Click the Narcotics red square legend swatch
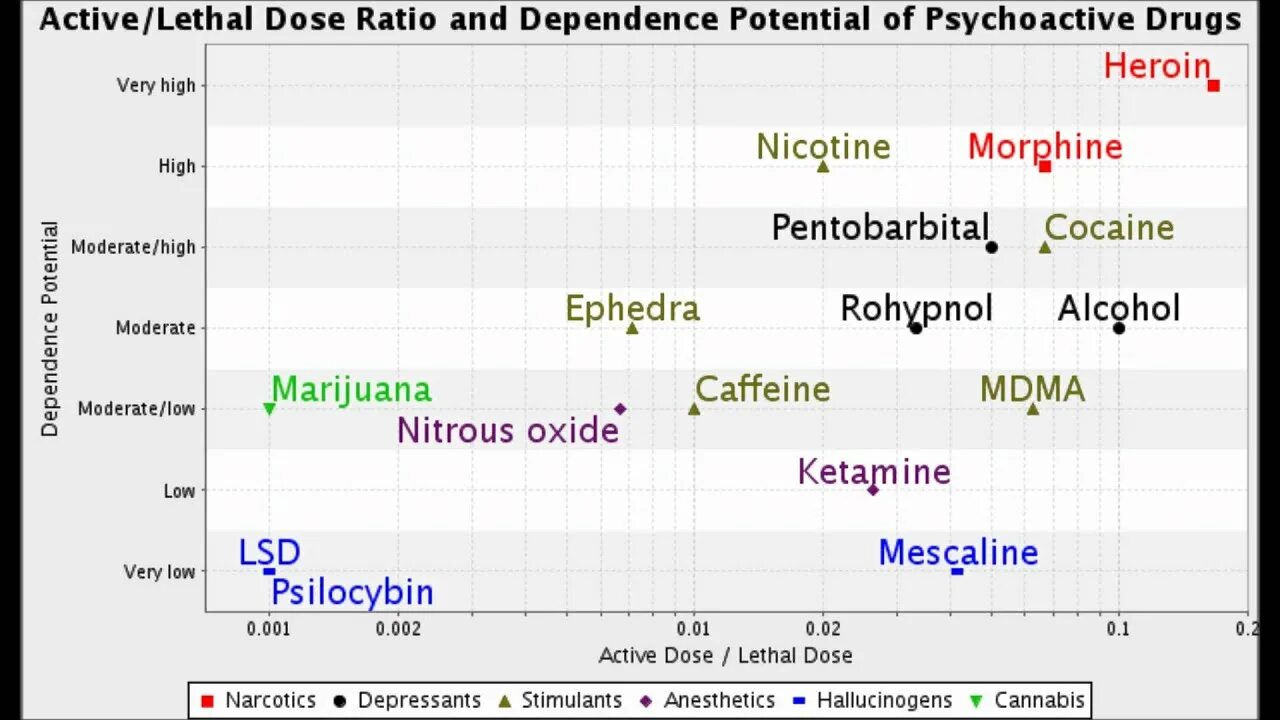Viewport: 1280px width, 720px height. click(x=207, y=701)
